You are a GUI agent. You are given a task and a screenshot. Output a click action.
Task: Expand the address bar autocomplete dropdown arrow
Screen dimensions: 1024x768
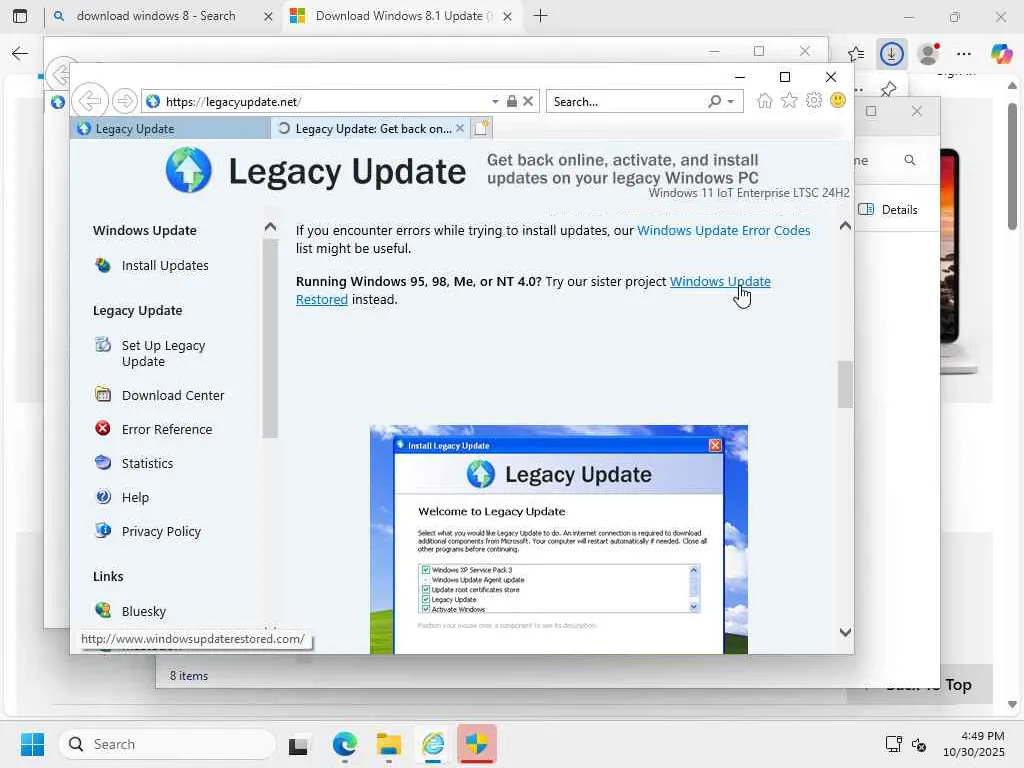(495, 102)
